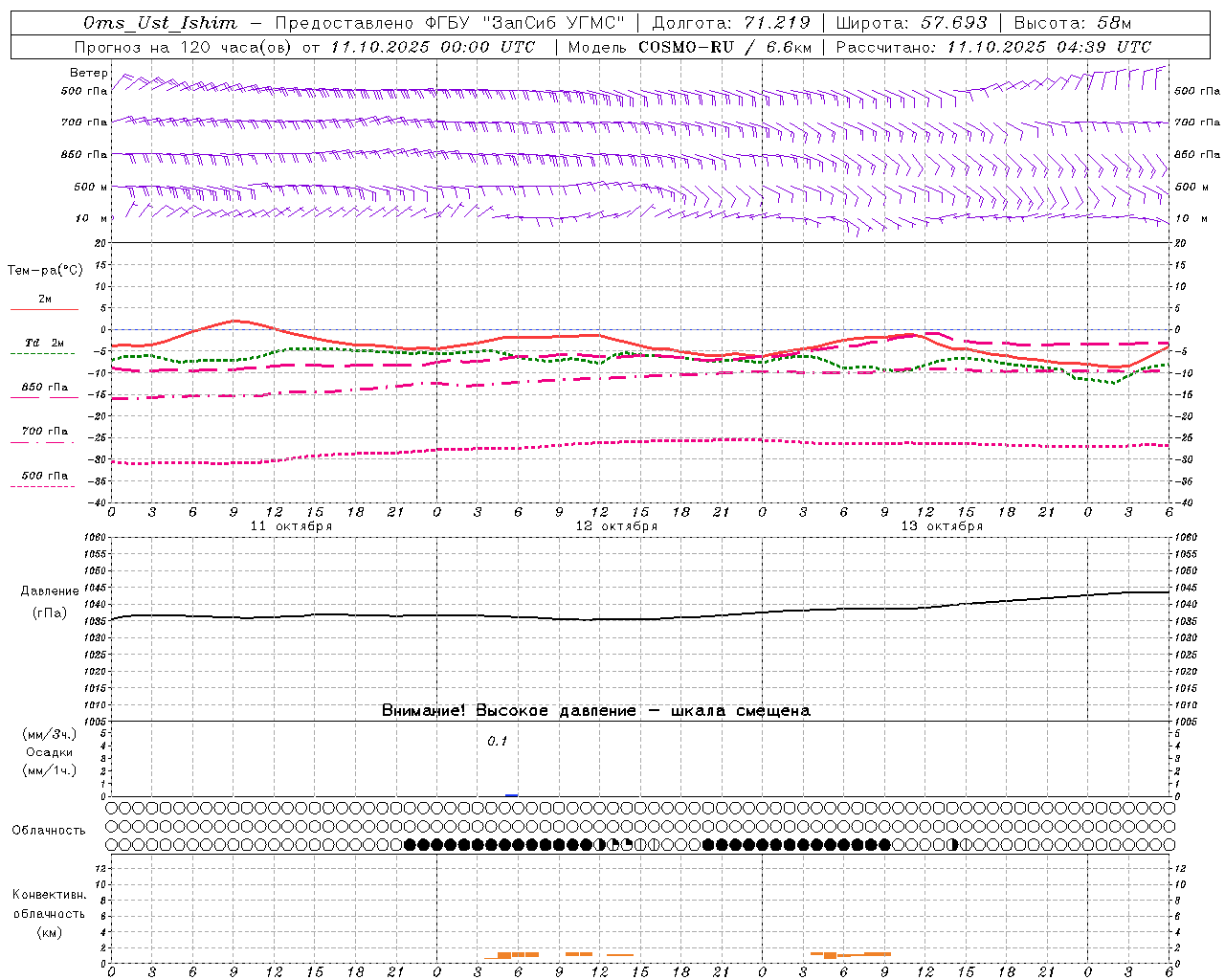Image resolution: width=1225 pixels, height=980 pixels.
Task: Click the small blue precipitation bar
Action: pyautogui.click(x=511, y=794)
